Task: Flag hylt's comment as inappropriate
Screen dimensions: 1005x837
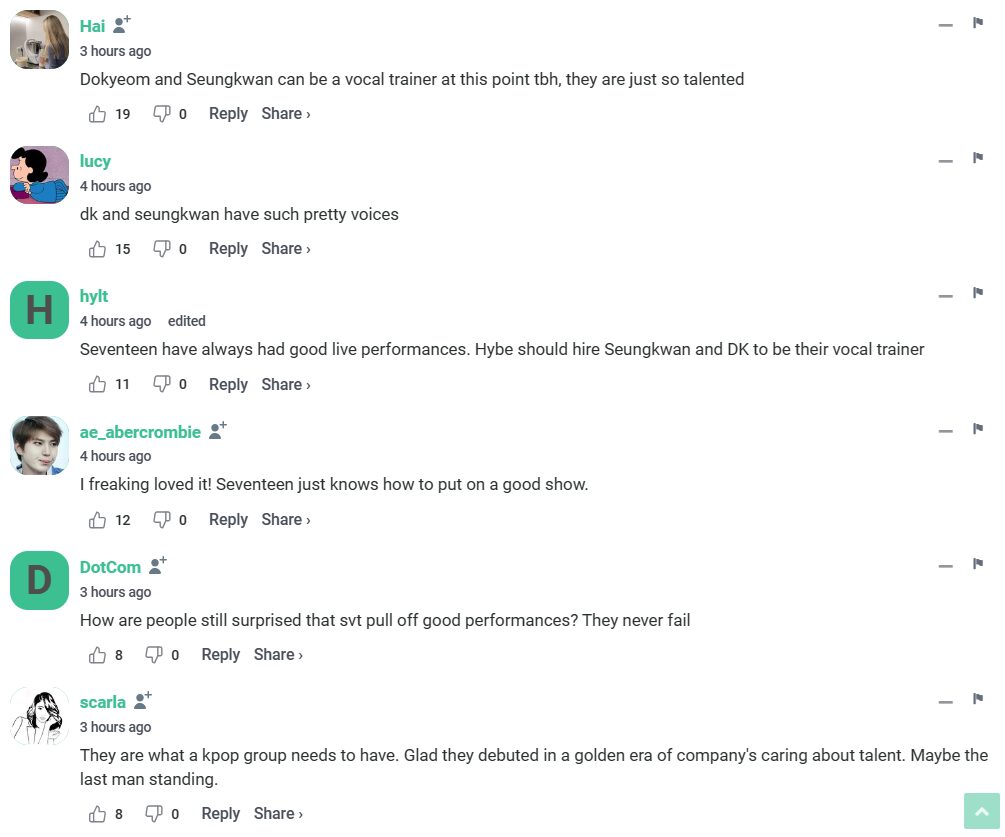Action: [978, 294]
